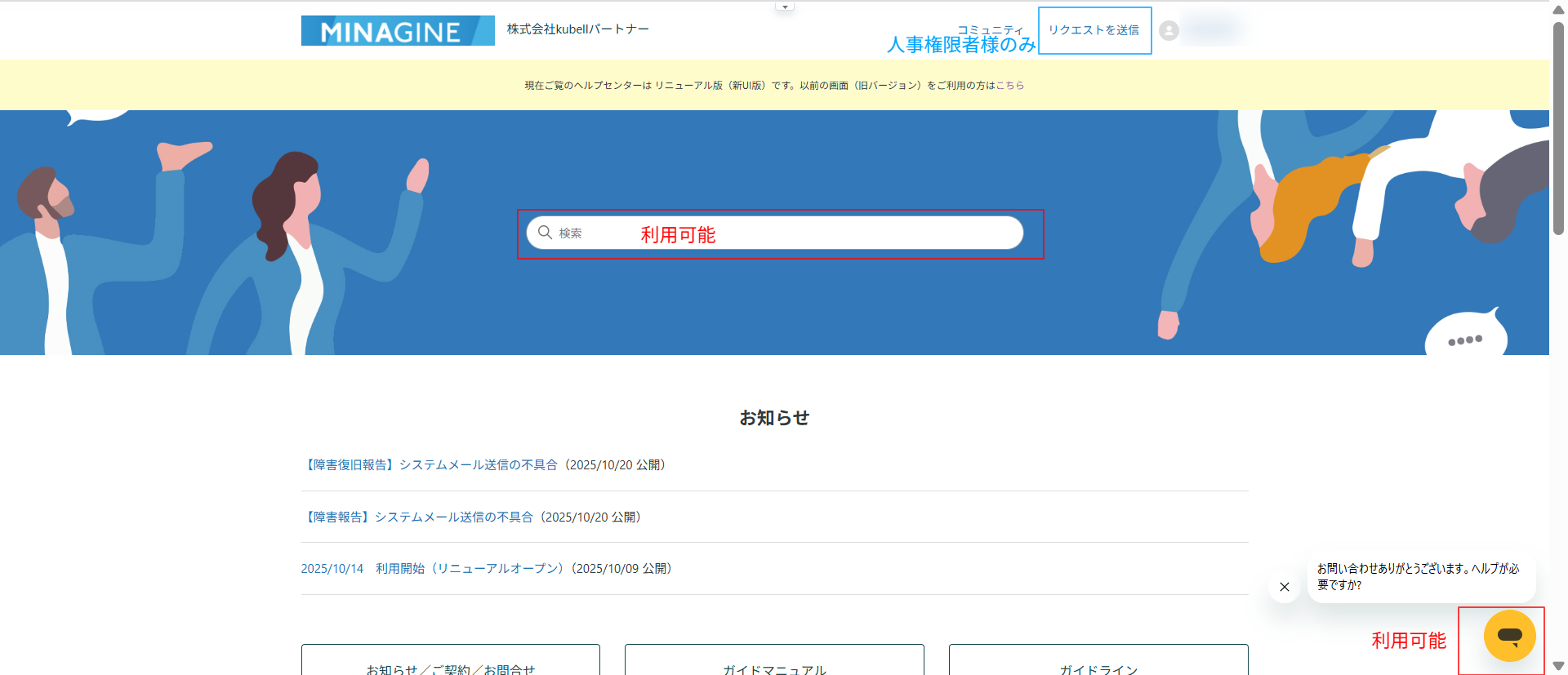Dismiss the chat help popup with X
The image size is (1568, 675).
point(1284,586)
